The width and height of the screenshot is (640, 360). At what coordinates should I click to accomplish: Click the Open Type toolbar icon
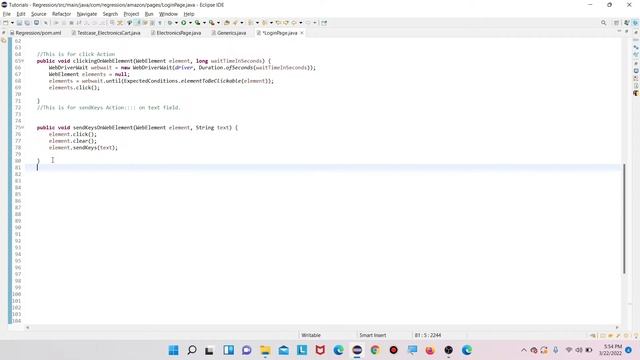click(227, 23)
